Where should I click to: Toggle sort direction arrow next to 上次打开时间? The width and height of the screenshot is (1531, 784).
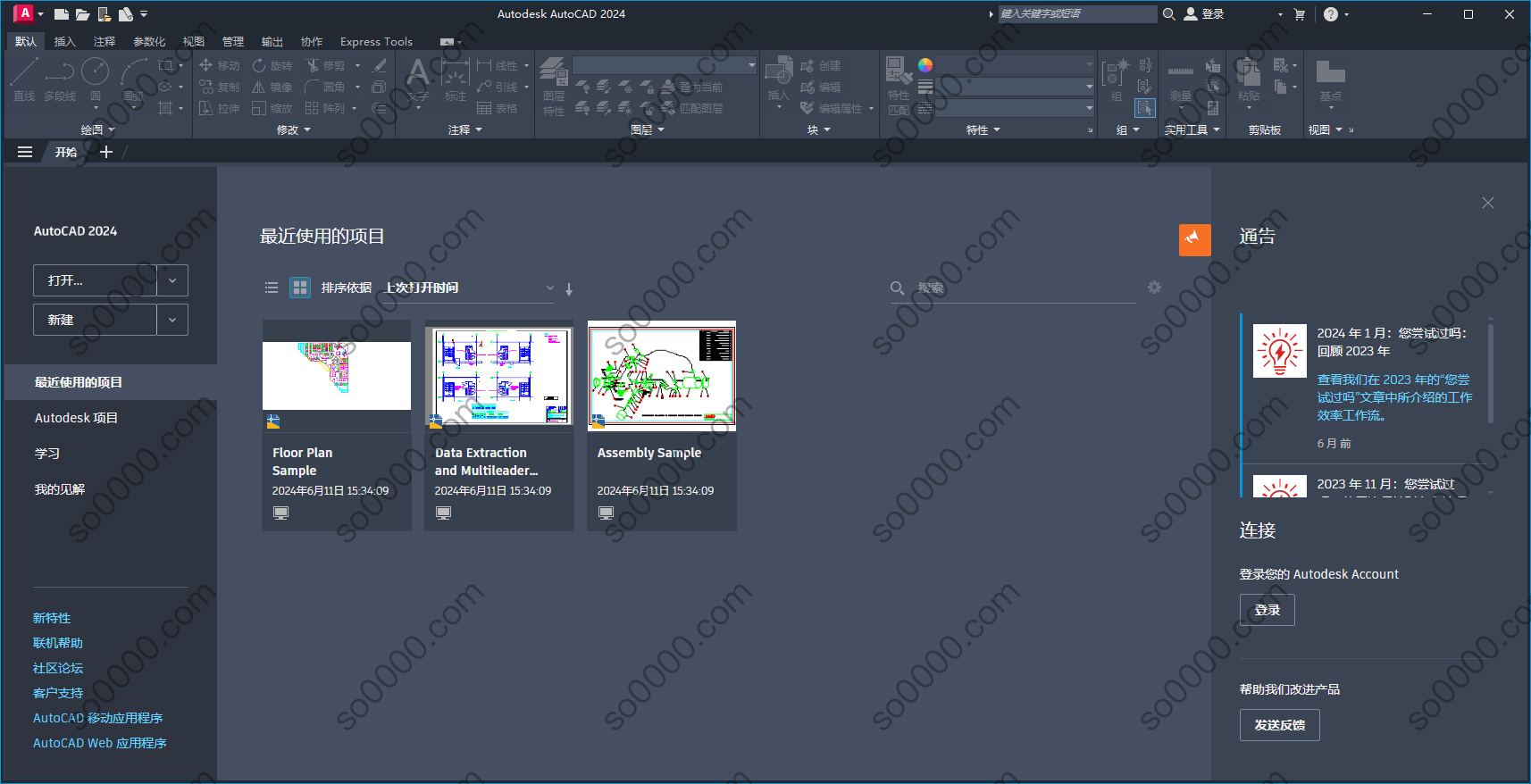[x=569, y=288]
